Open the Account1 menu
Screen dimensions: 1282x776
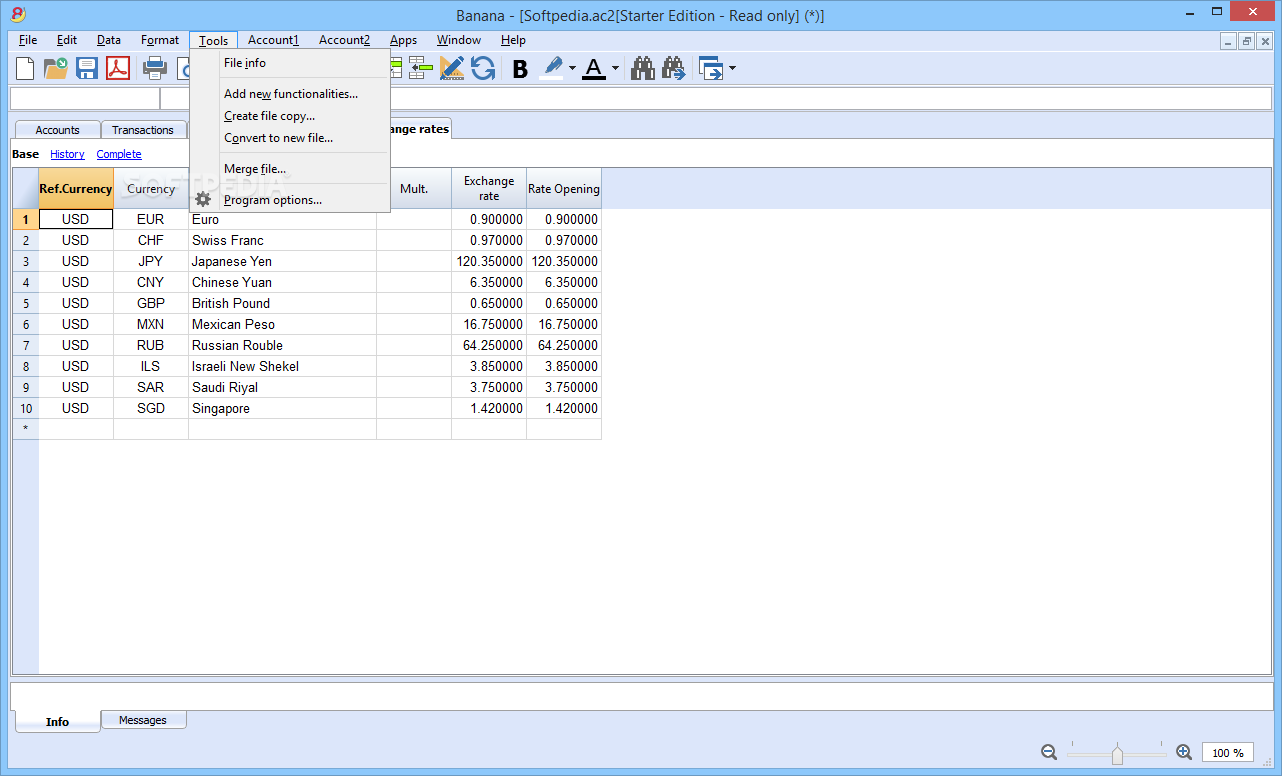click(x=273, y=40)
